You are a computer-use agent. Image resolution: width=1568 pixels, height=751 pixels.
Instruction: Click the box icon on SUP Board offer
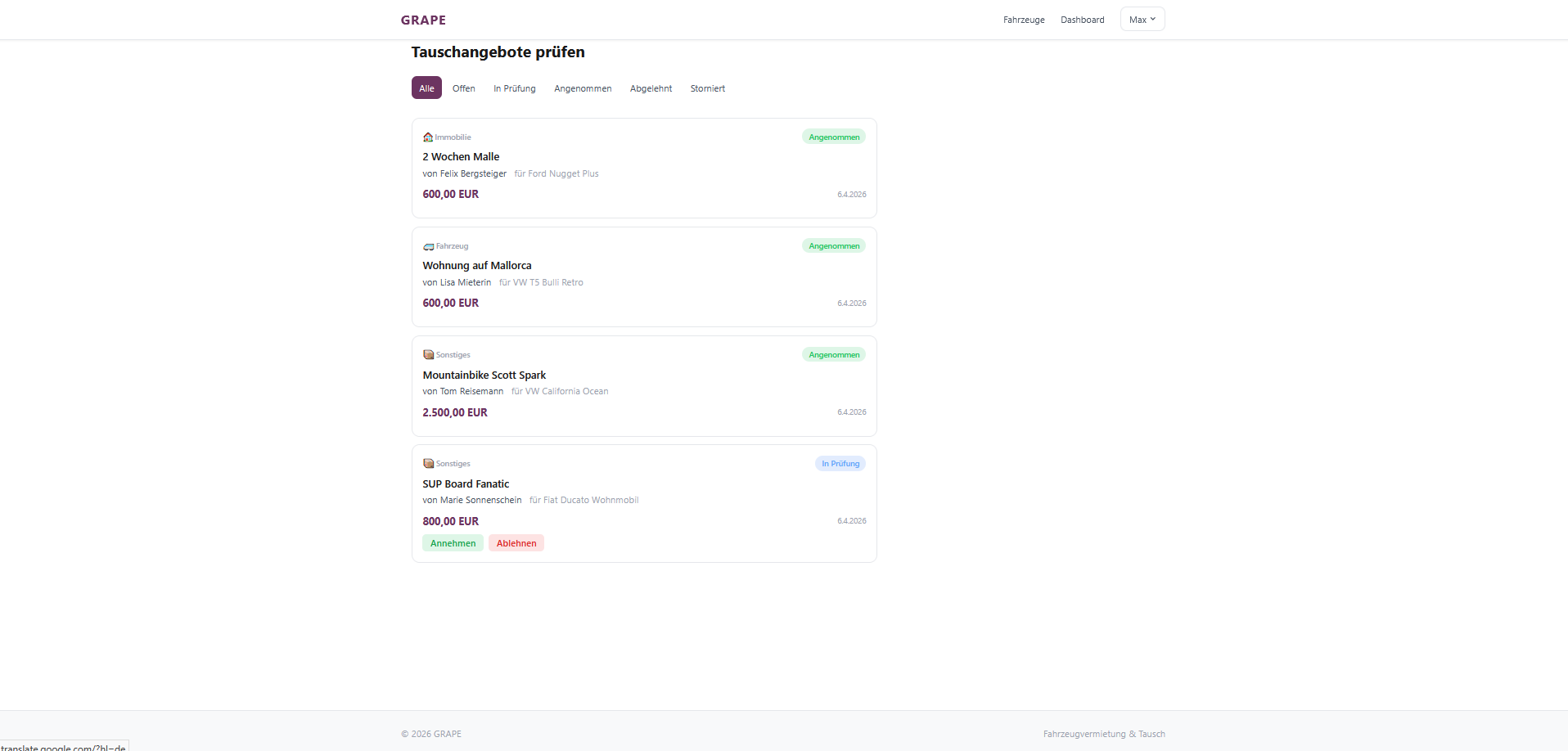click(428, 464)
